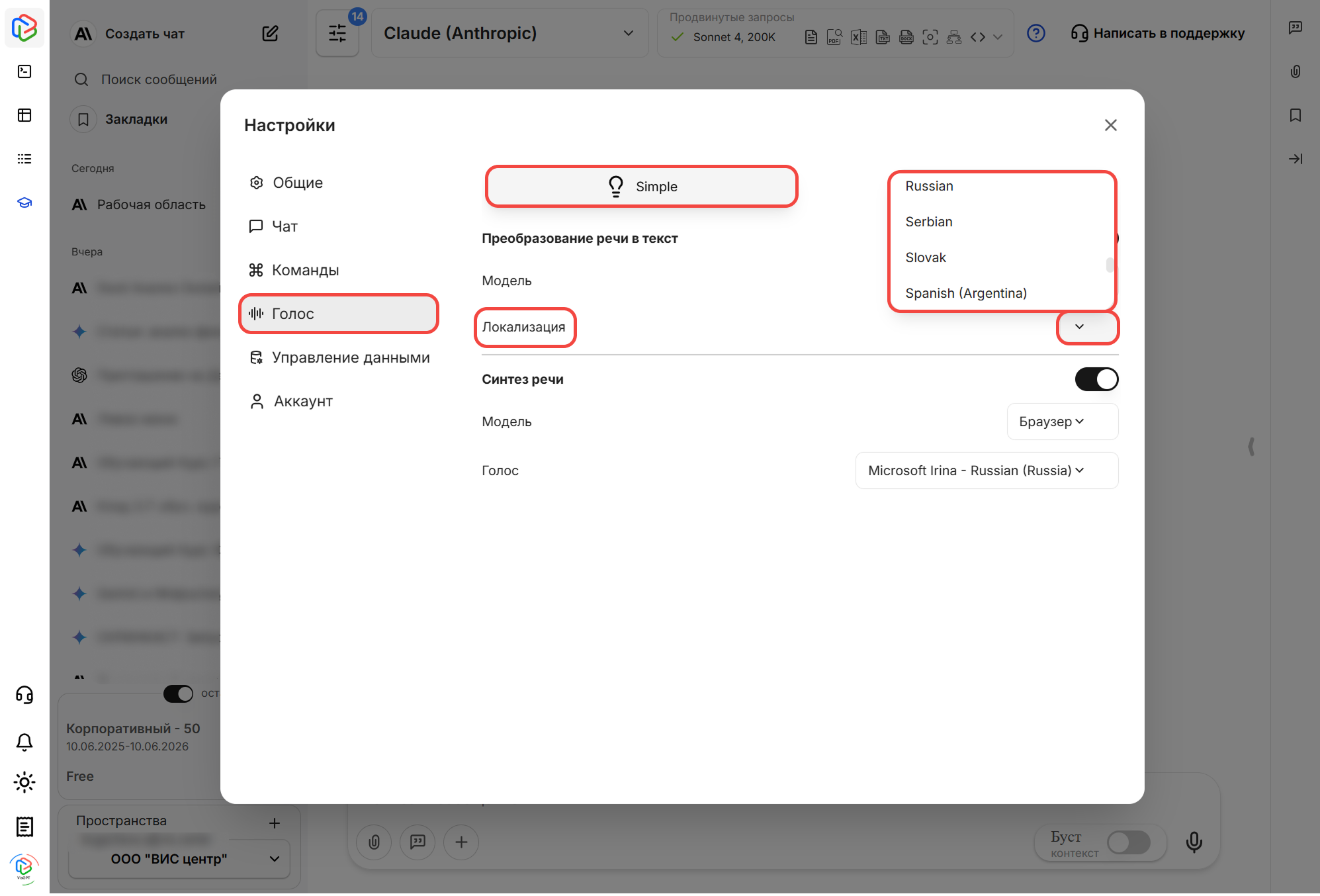This screenshot has width=1320, height=896.
Task: Click the localization list scrollbar thumb
Action: [x=1109, y=265]
